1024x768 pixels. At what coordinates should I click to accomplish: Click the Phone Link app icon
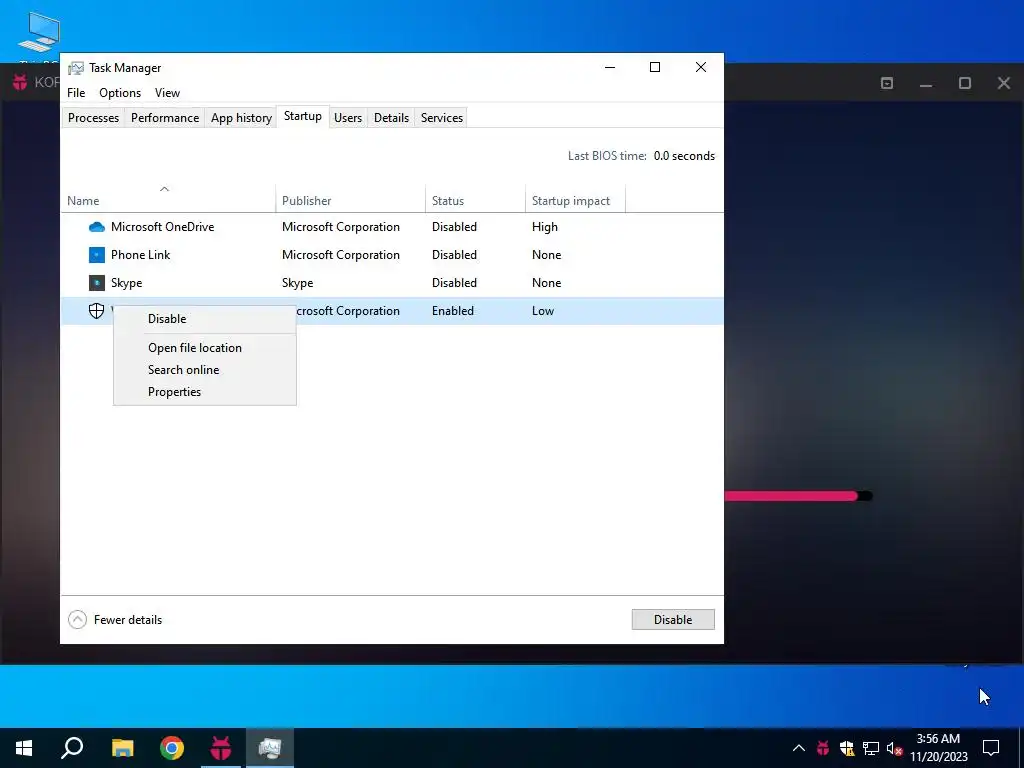97,255
